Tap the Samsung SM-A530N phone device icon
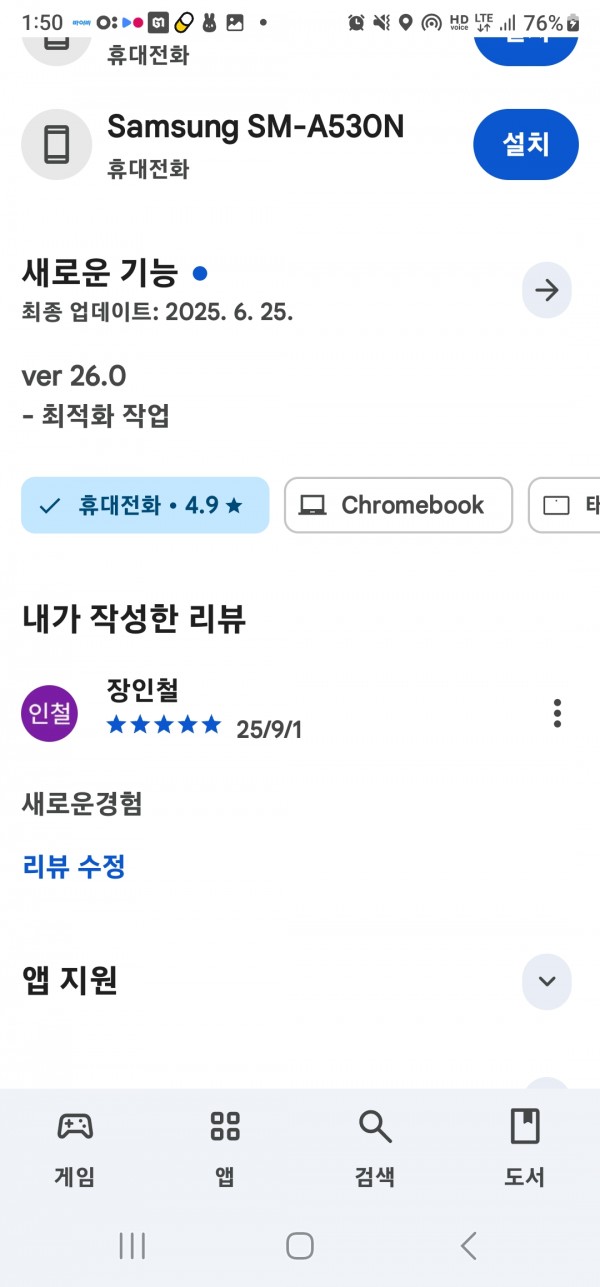600x1287 pixels. (57, 145)
